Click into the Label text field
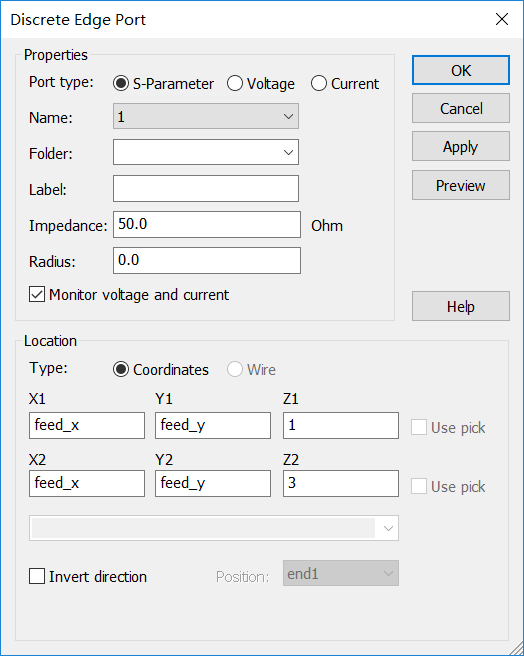 point(205,189)
